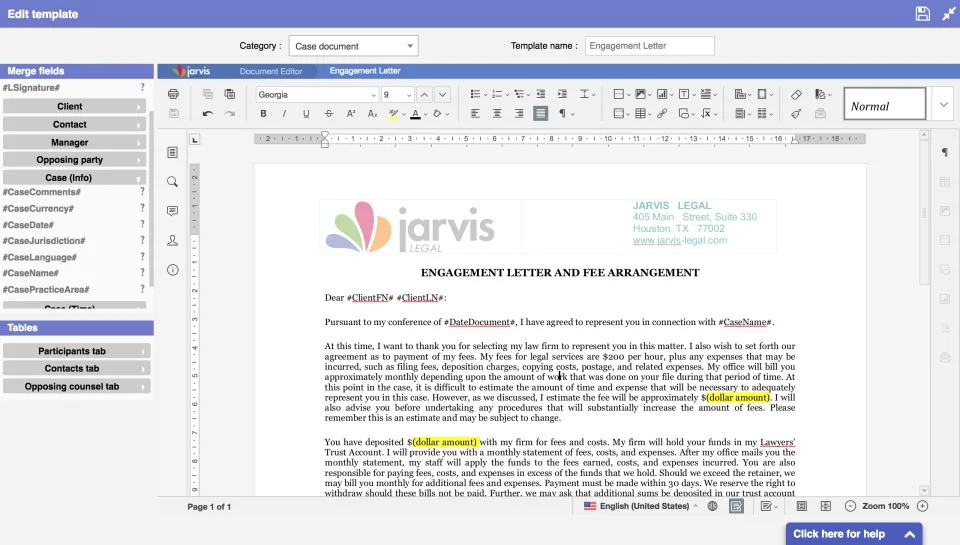
Task: Expand the Contact merge fields group
Action: [74, 124]
